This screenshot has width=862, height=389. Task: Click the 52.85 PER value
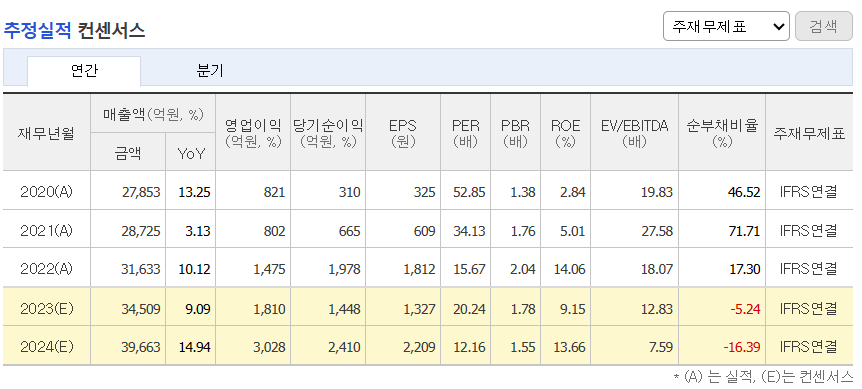pyautogui.click(x=469, y=192)
